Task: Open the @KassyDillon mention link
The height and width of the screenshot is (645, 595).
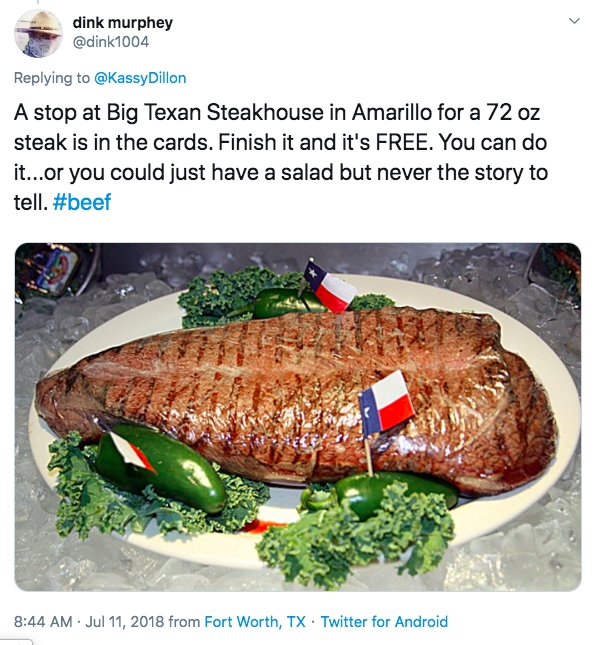Action: click(x=140, y=78)
